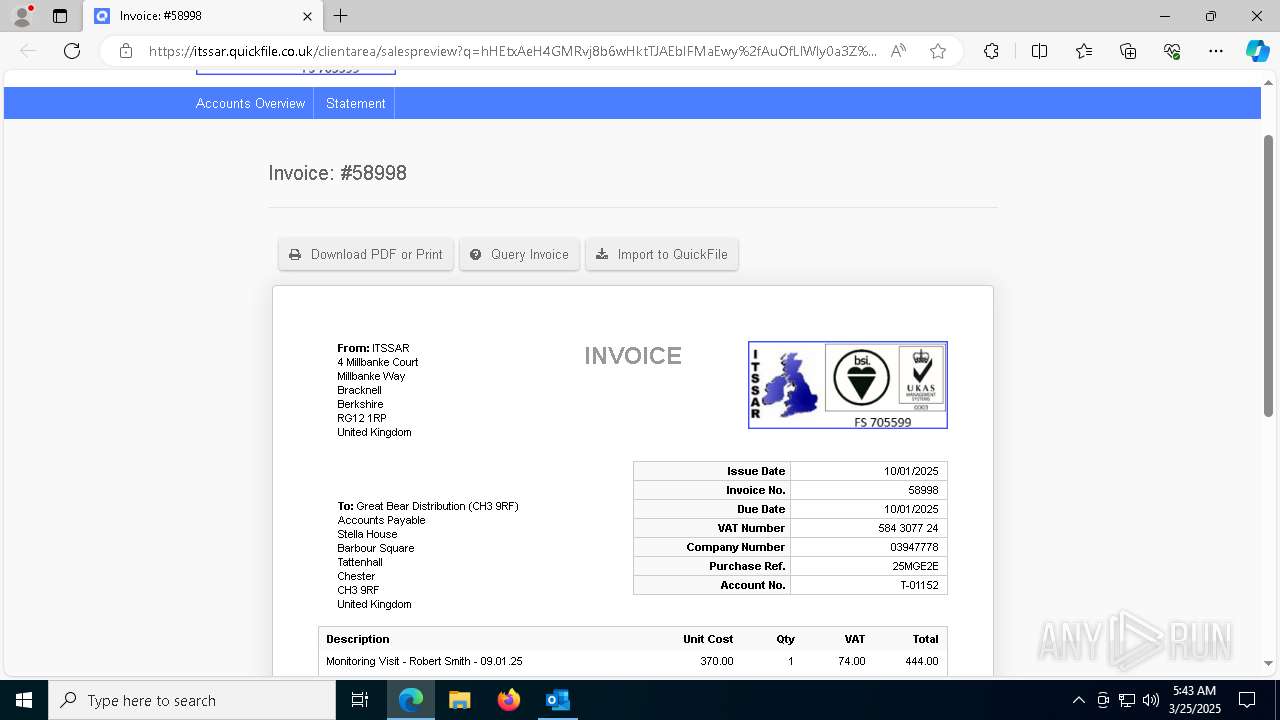Viewport: 1280px width, 720px height.
Task: Go back to the previous page
Action: point(28,51)
